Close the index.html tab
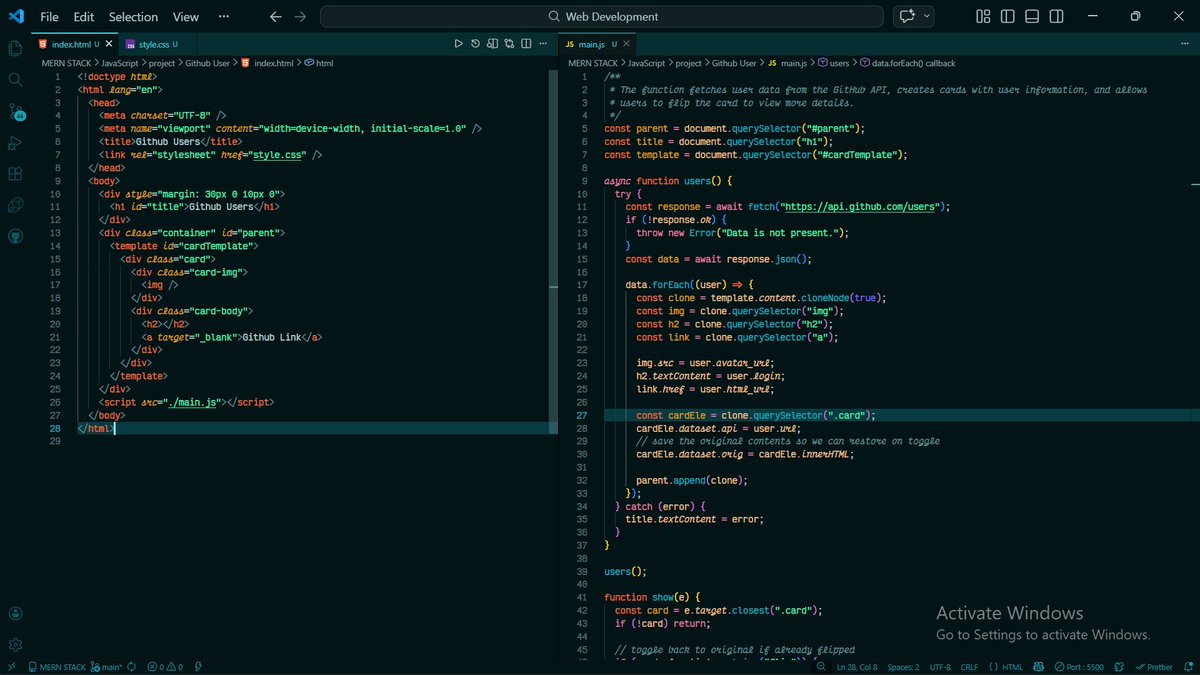The width and height of the screenshot is (1200, 675). tap(110, 45)
